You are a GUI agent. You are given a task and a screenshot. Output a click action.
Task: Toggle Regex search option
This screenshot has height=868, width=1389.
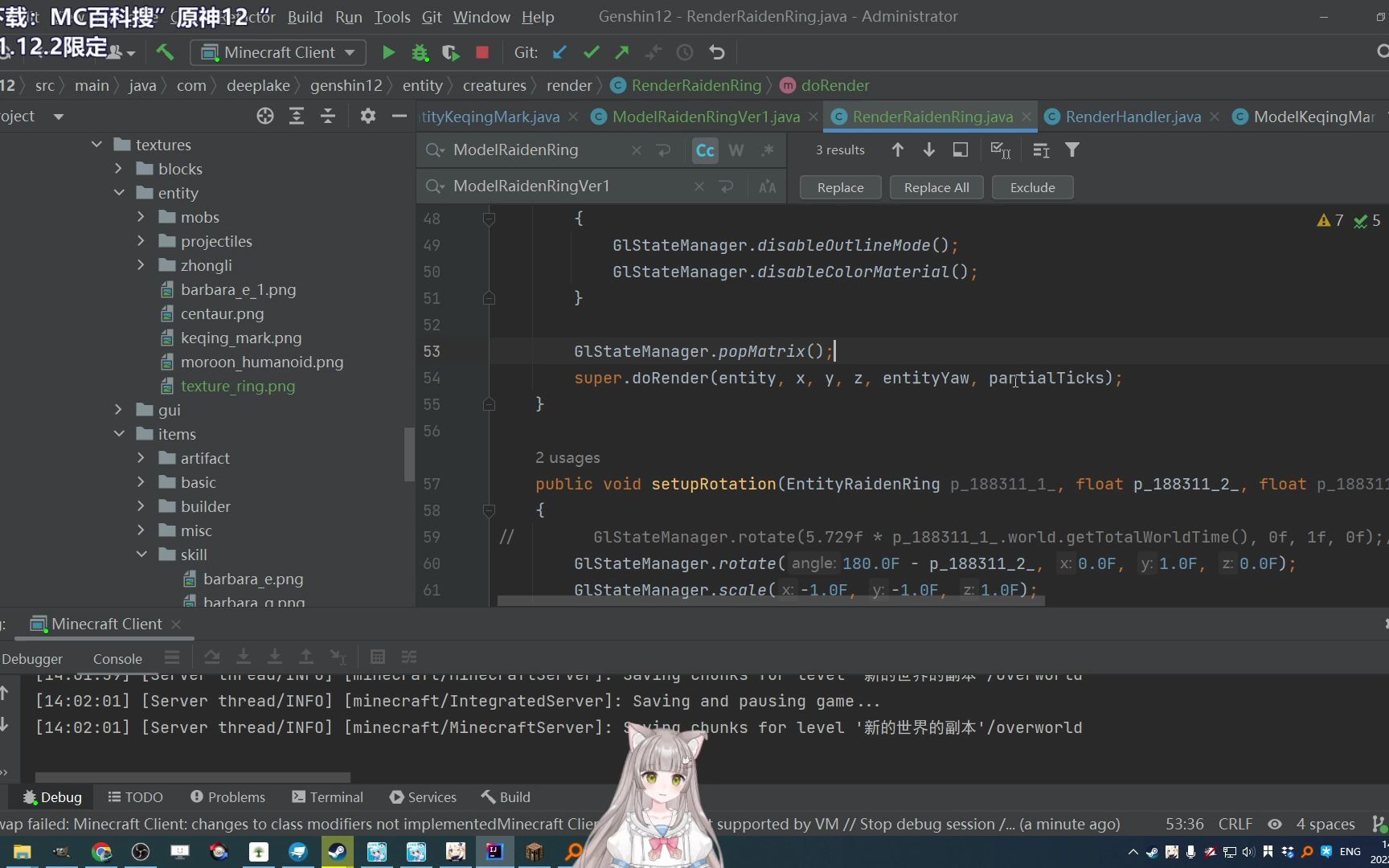[x=768, y=150]
